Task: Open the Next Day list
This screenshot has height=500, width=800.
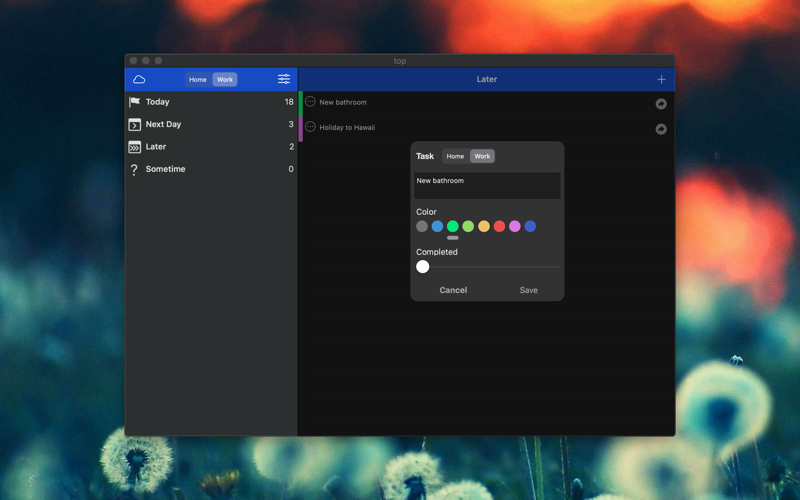Action: pyautogui.click(x=211, y=124)
